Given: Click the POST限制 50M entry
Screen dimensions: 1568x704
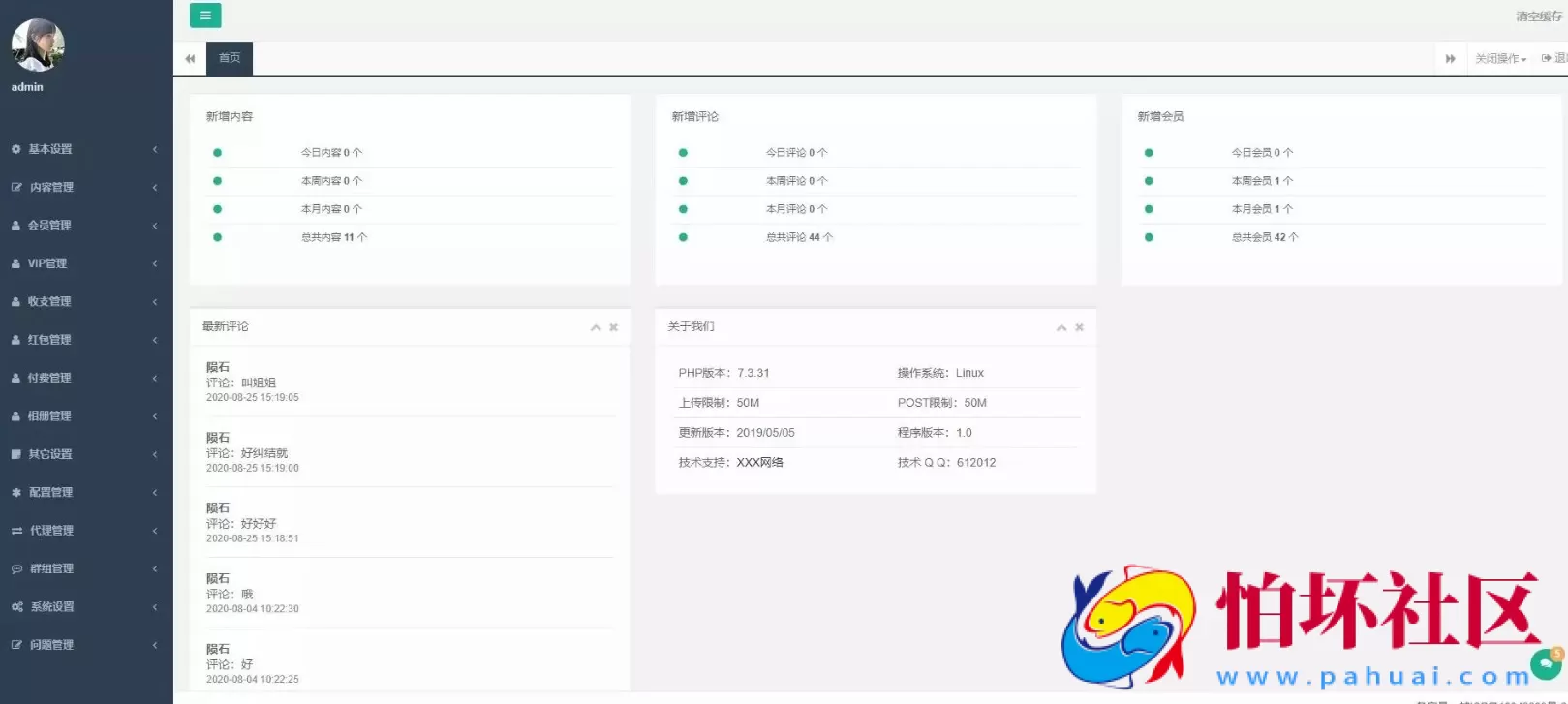Looking at the screenshot, I should click(942, 403).
